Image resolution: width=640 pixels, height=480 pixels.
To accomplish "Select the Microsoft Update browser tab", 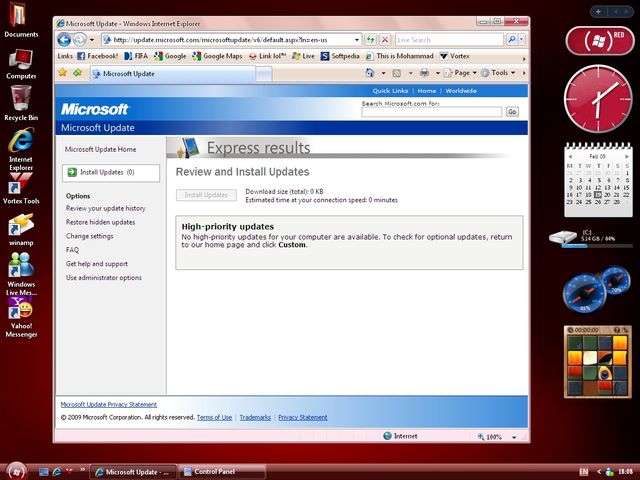I will [128, 73].
